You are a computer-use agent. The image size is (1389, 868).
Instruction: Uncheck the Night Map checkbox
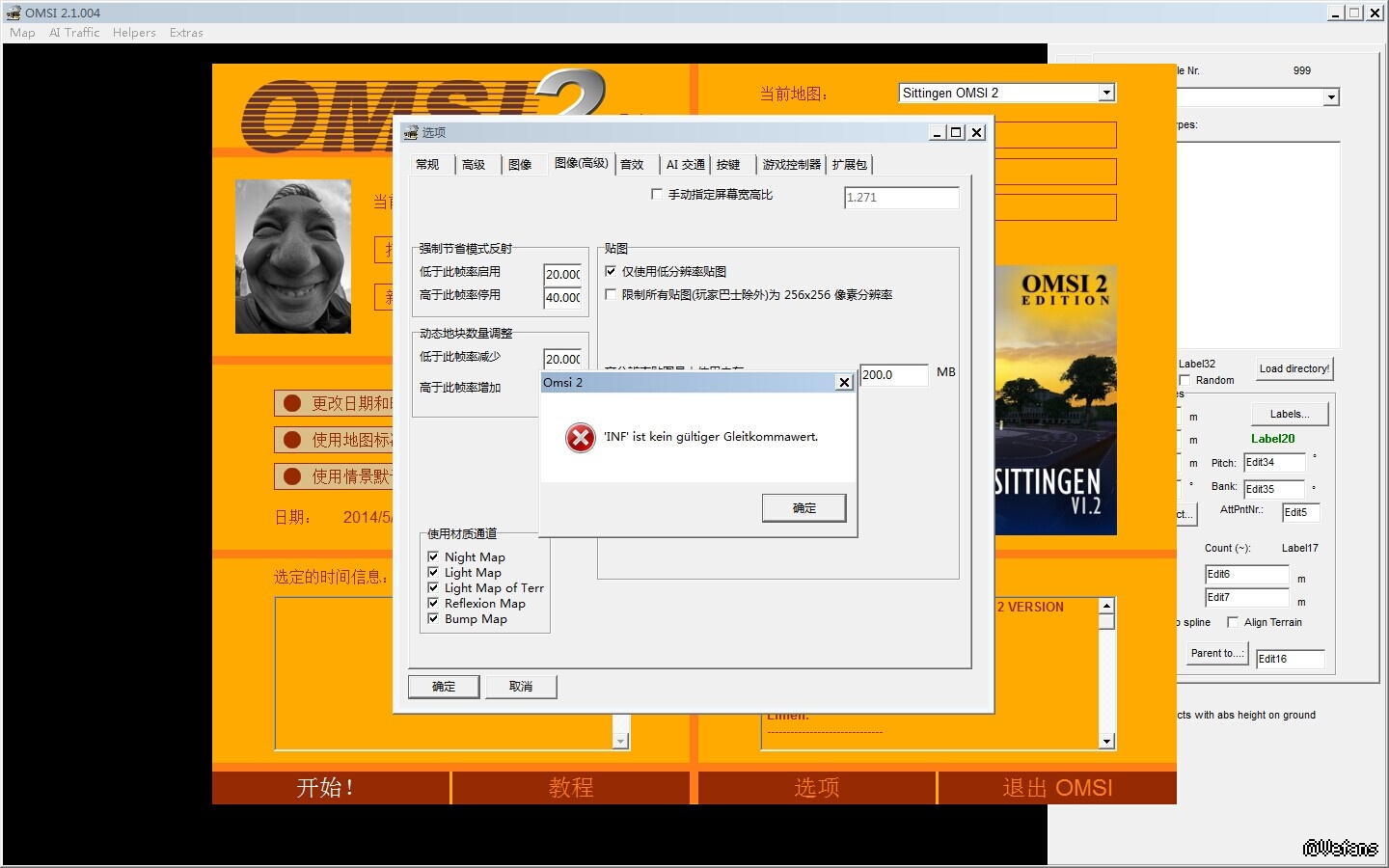point(433,557)
